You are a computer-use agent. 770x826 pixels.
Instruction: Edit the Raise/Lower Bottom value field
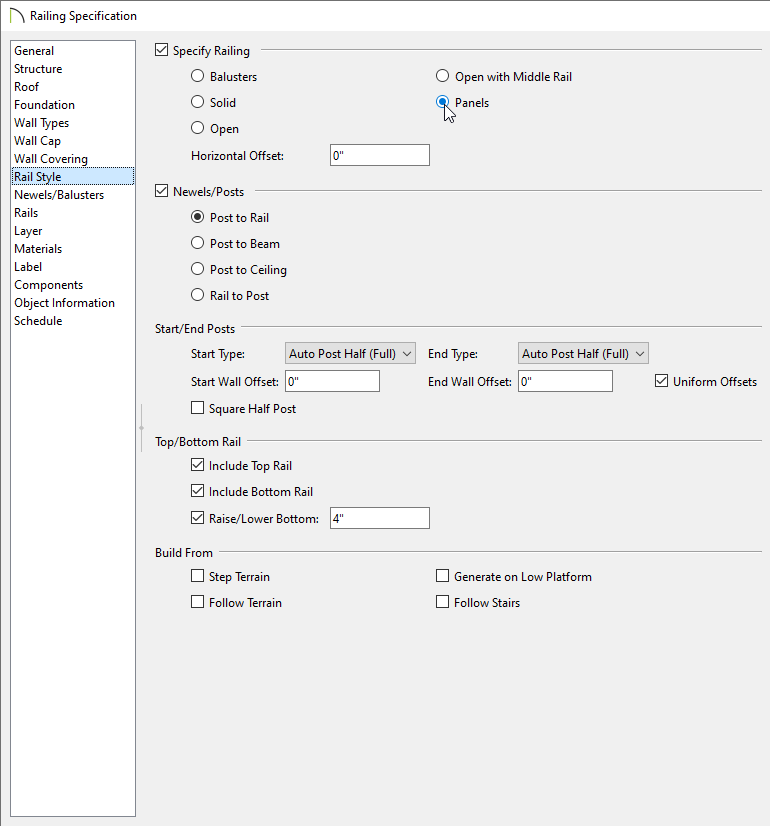pyautogui.click(x=380, y=518)
